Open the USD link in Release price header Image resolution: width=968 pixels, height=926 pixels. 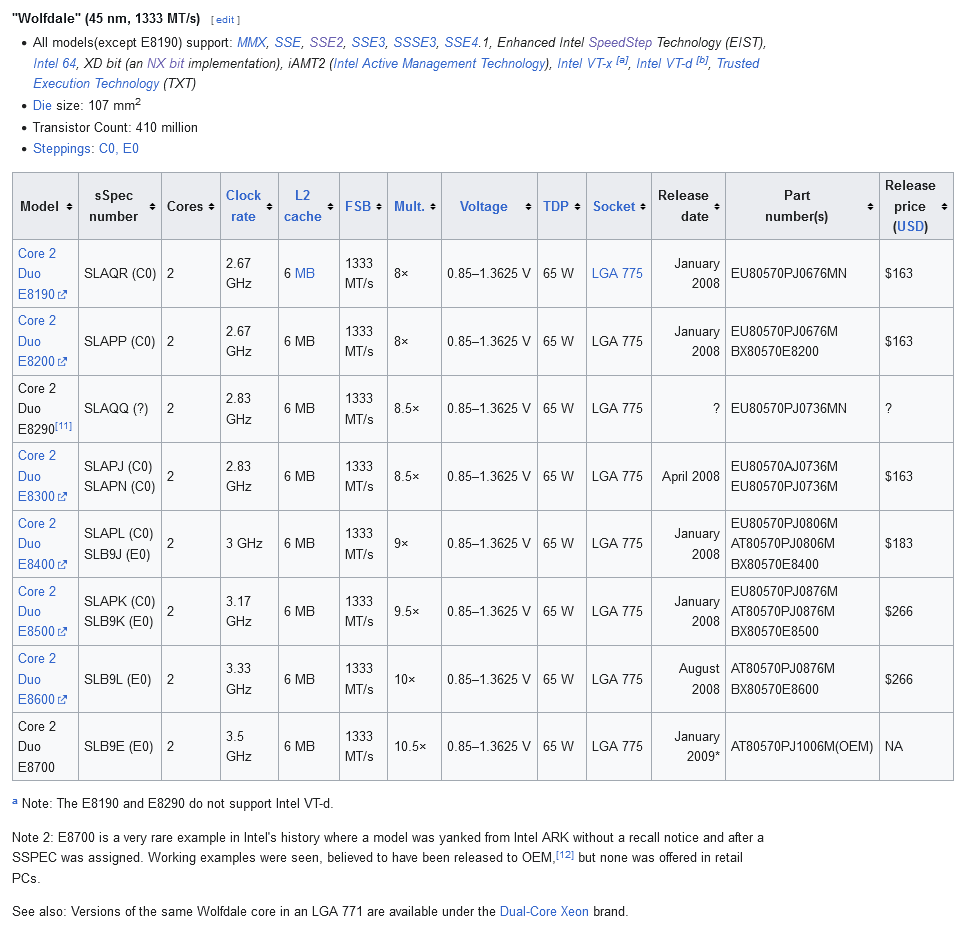pos(911,227)
